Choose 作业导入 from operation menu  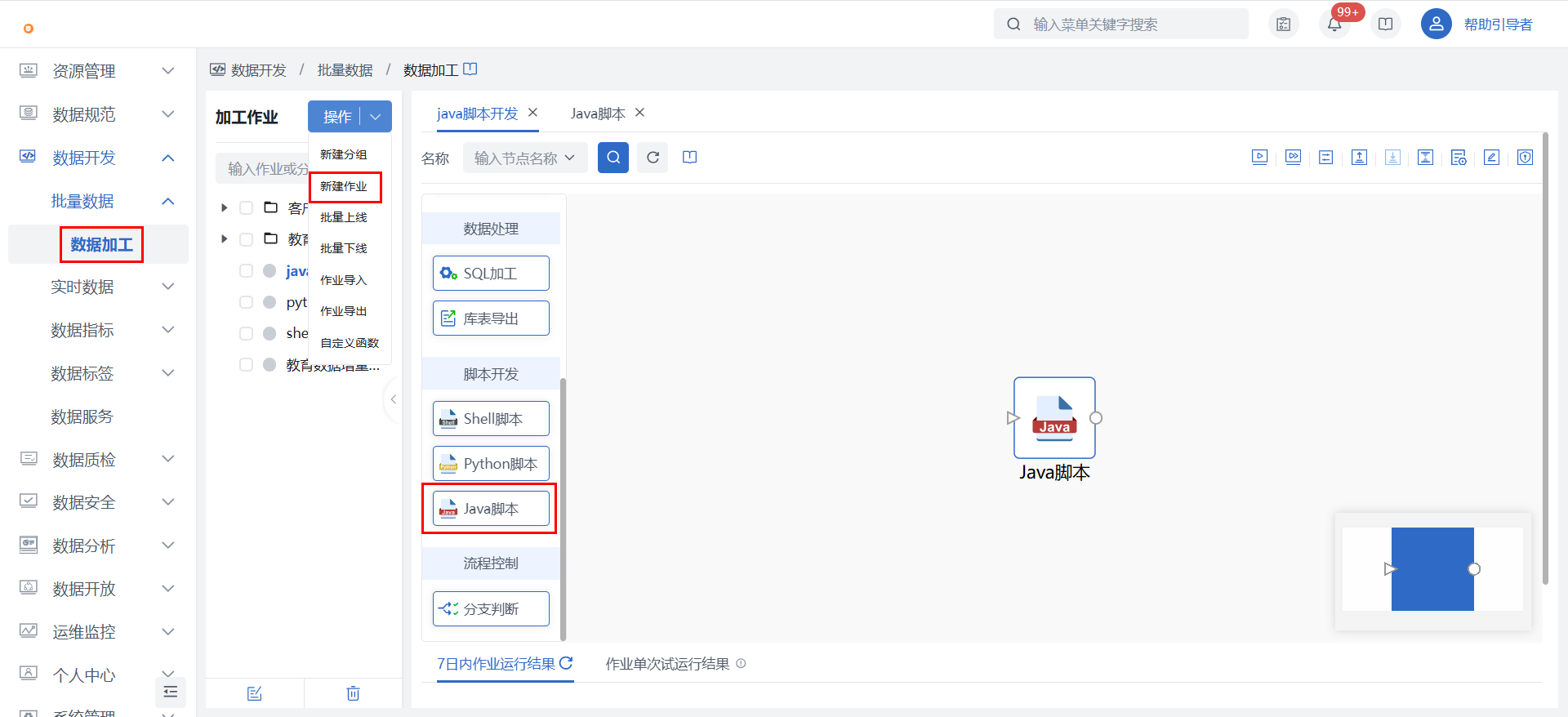[344, 280]
